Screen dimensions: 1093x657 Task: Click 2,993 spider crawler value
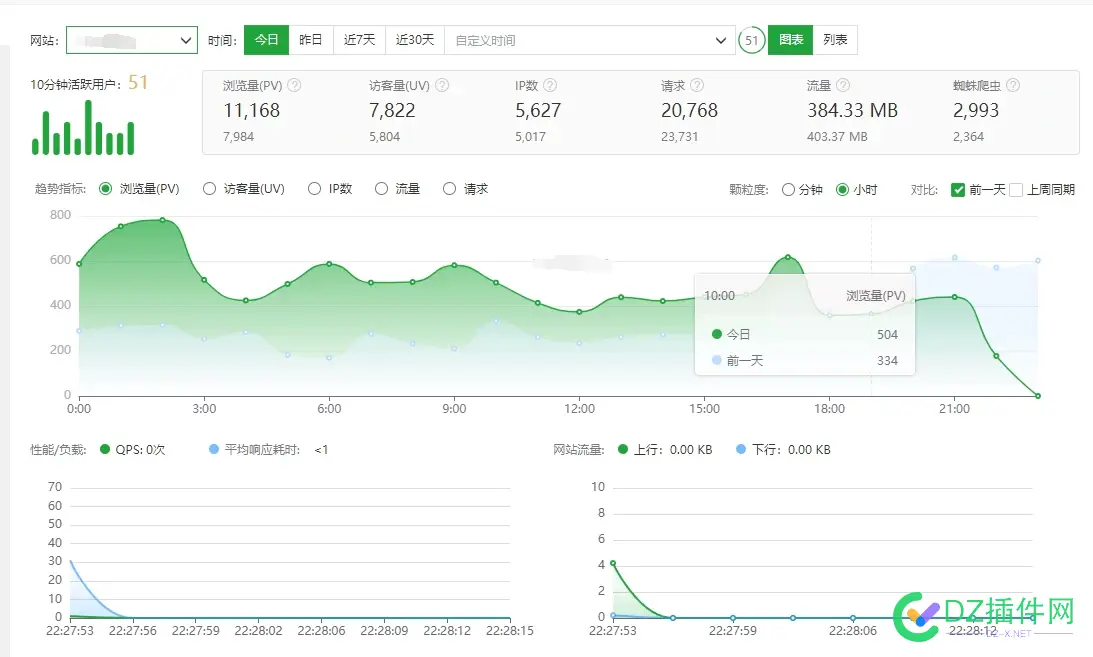(976, 111)
